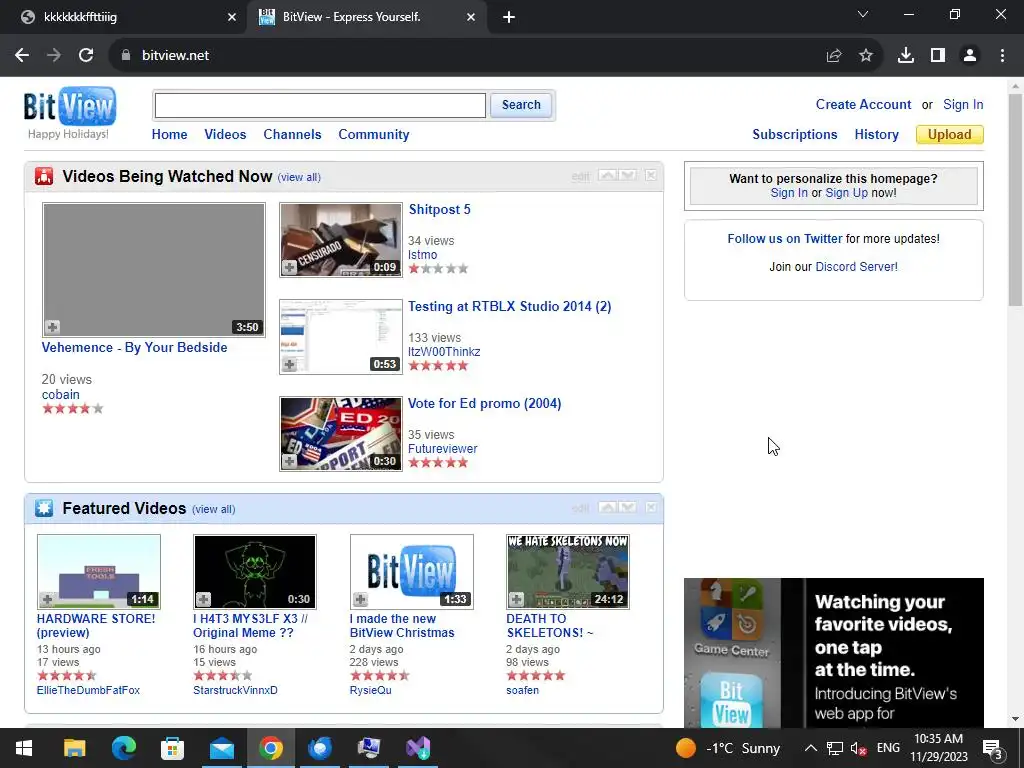Click the blue Featured Videos star icon

(x=44, y=508)
